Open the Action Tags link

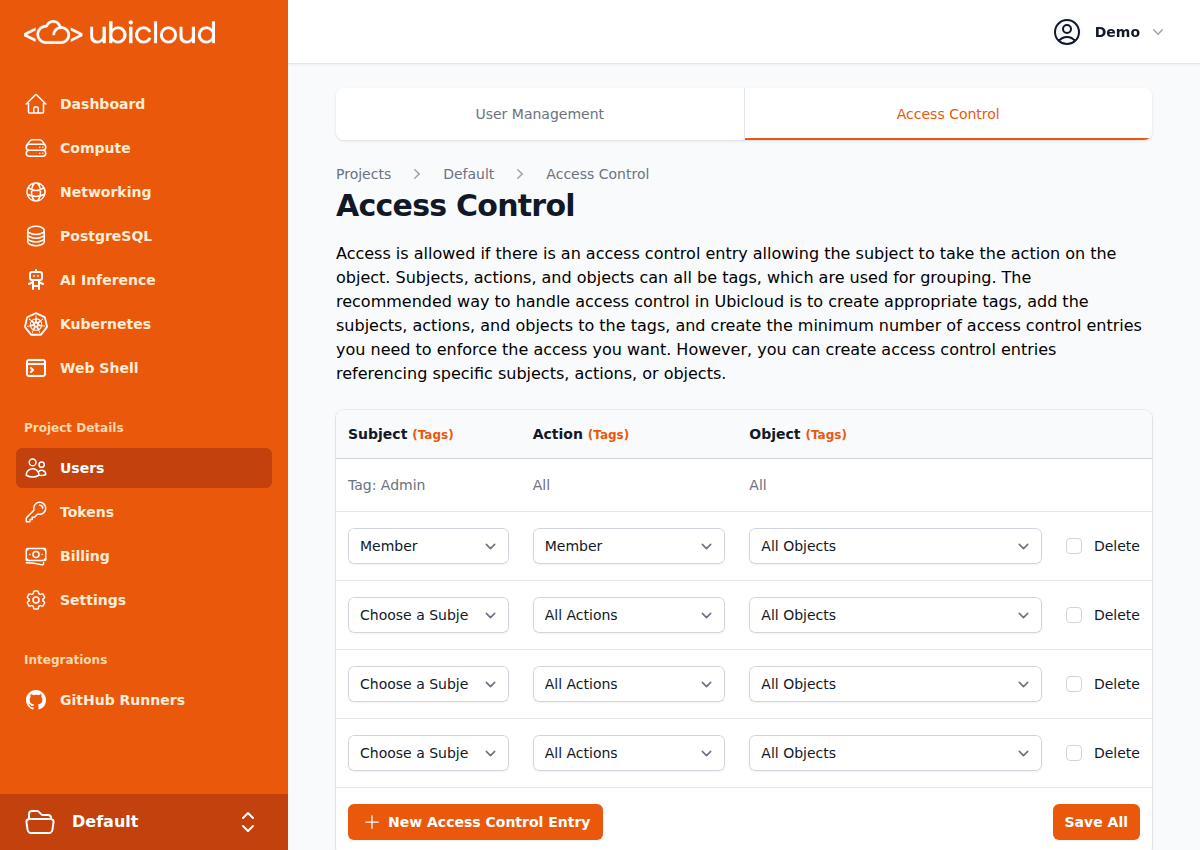coord(608,435)
